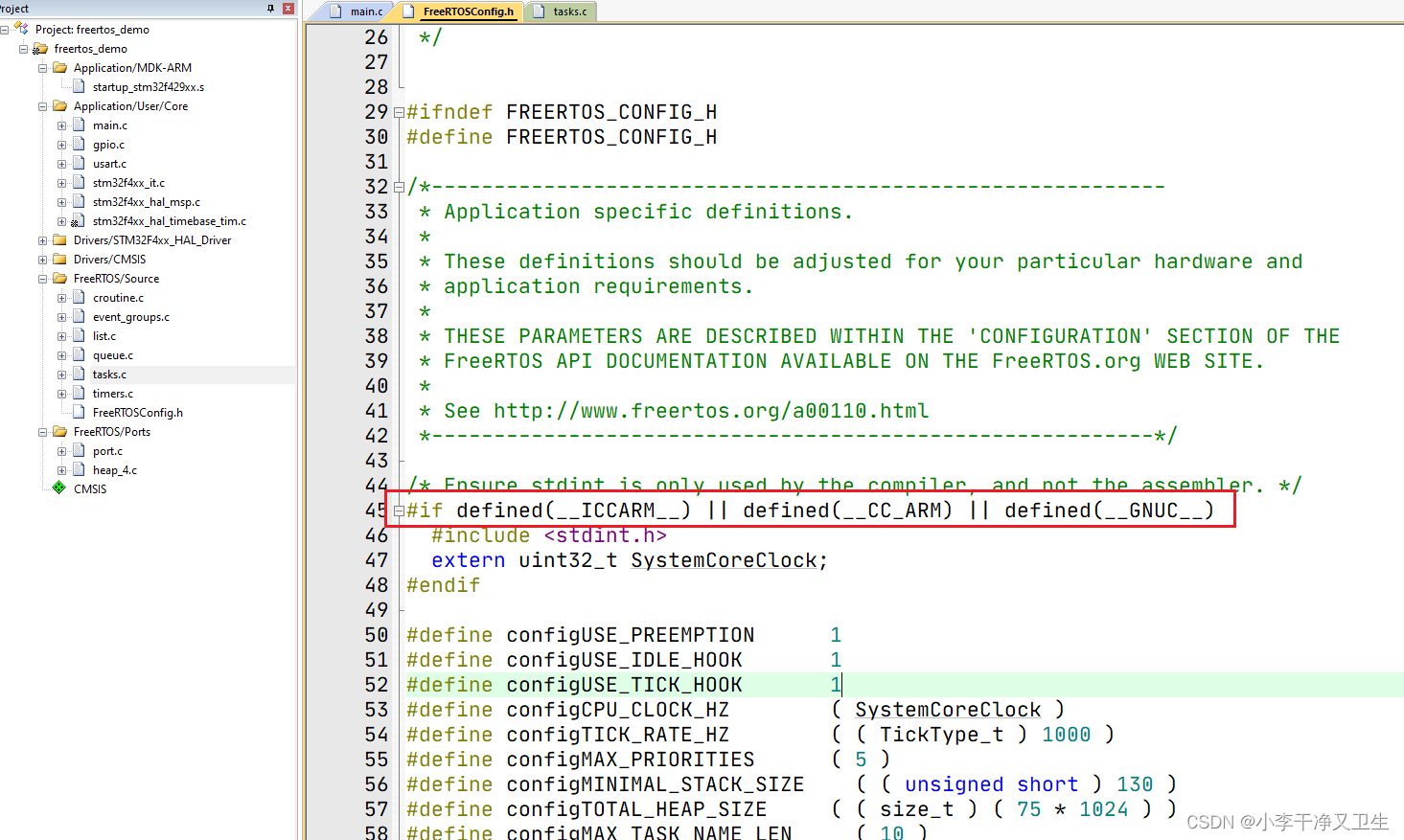Click #include <stdint.h> on line 46
Image resolution: width=1404 pixels, height=840 pixels.
548,535
